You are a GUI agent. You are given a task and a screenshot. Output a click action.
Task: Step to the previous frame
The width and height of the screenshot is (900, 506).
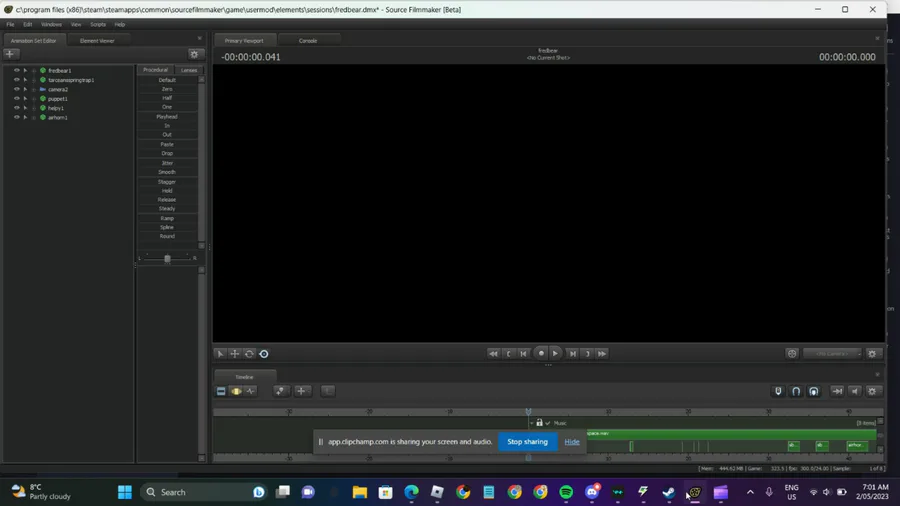[x=523, y=354]
